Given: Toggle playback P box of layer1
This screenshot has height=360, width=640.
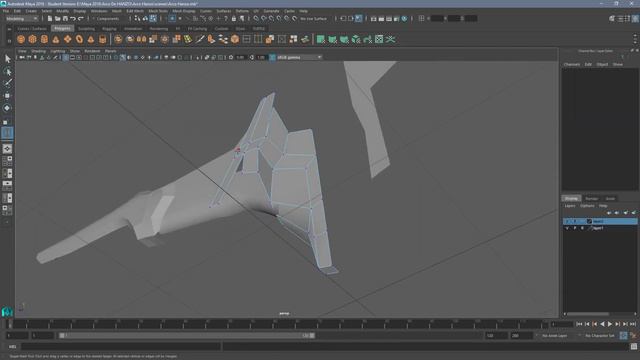Looking at the screenshot, I should click(575, 228).
